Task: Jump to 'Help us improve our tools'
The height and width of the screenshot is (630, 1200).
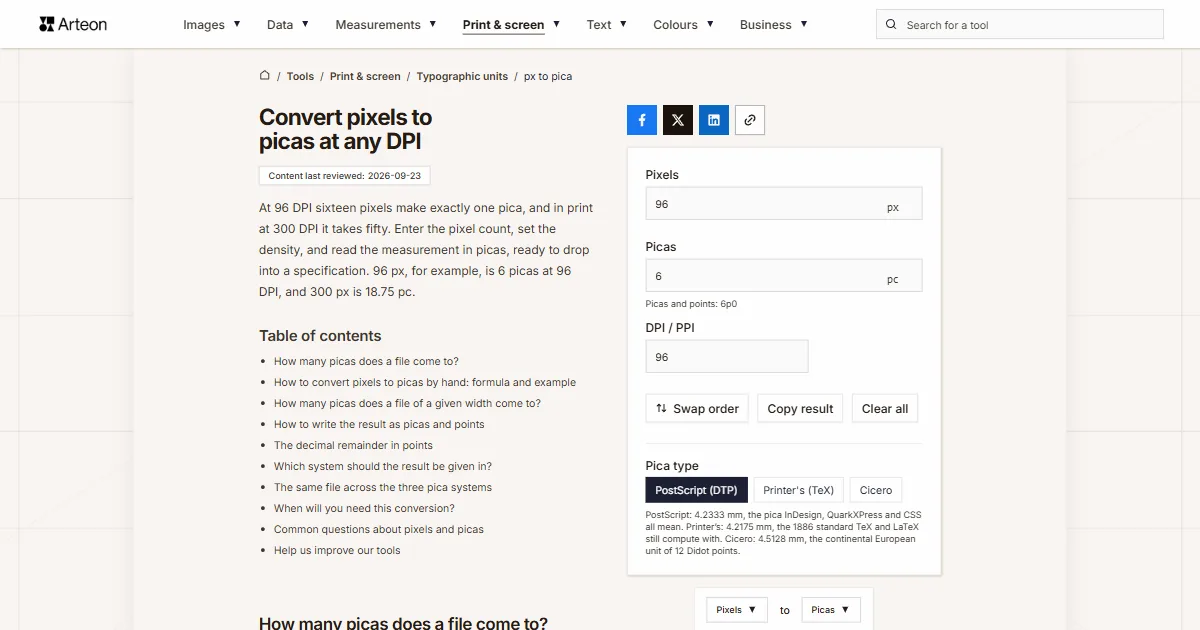Action: click(337, 550)
